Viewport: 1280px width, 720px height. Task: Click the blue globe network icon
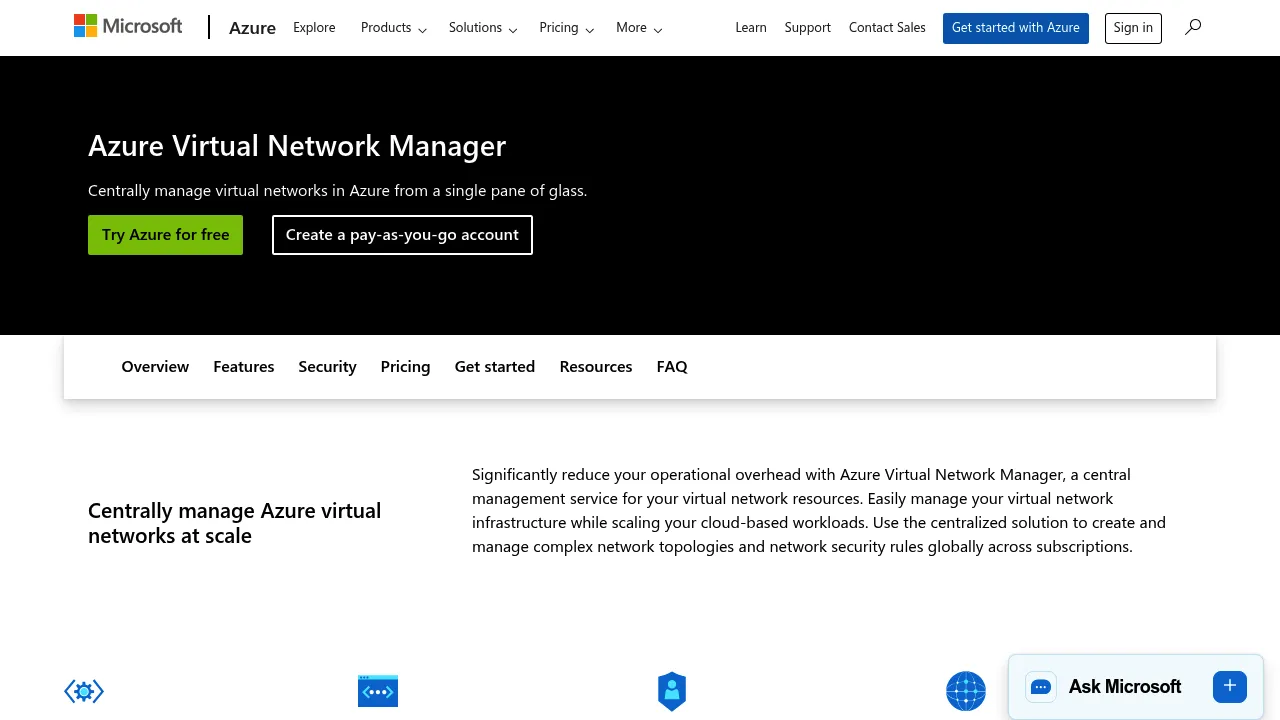(x=966, y=691)
